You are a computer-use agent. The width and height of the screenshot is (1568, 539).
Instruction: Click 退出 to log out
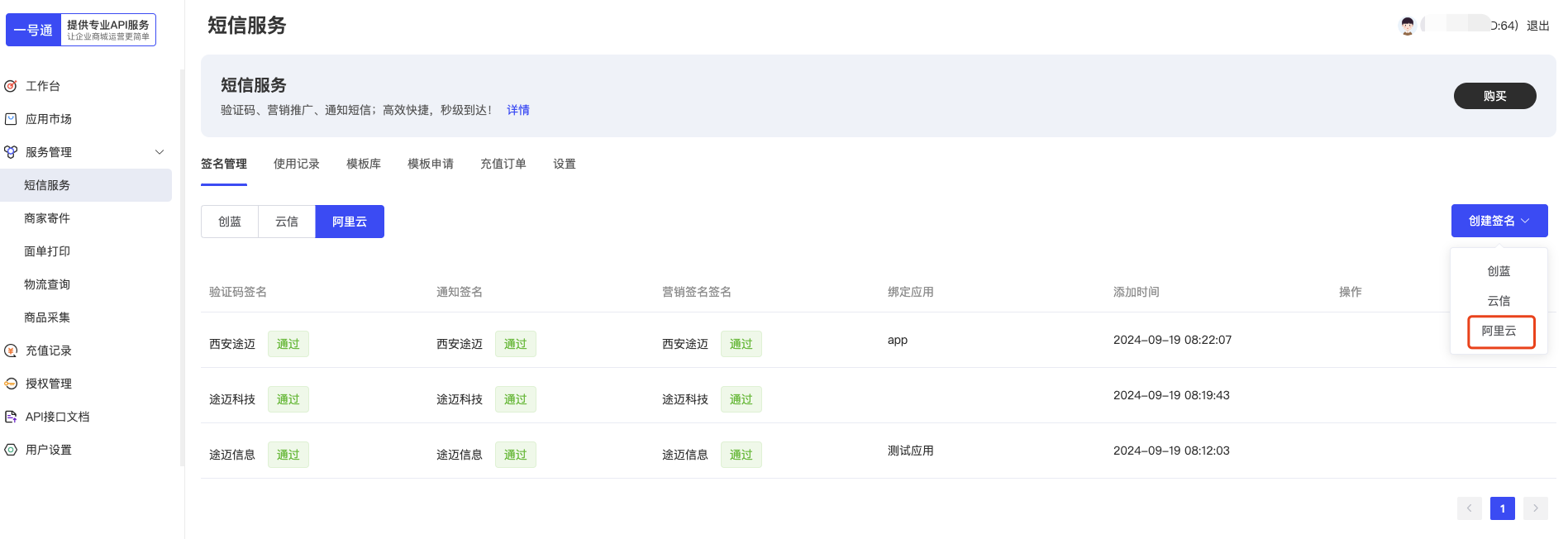(1537, 26)
